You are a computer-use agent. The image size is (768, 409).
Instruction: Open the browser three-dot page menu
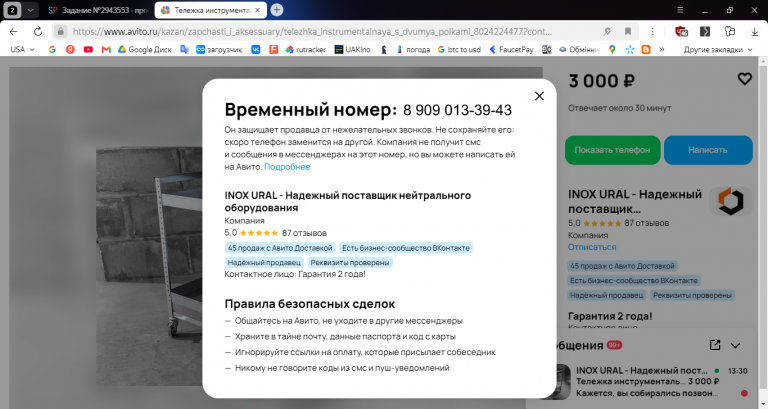tap(652, 31)
